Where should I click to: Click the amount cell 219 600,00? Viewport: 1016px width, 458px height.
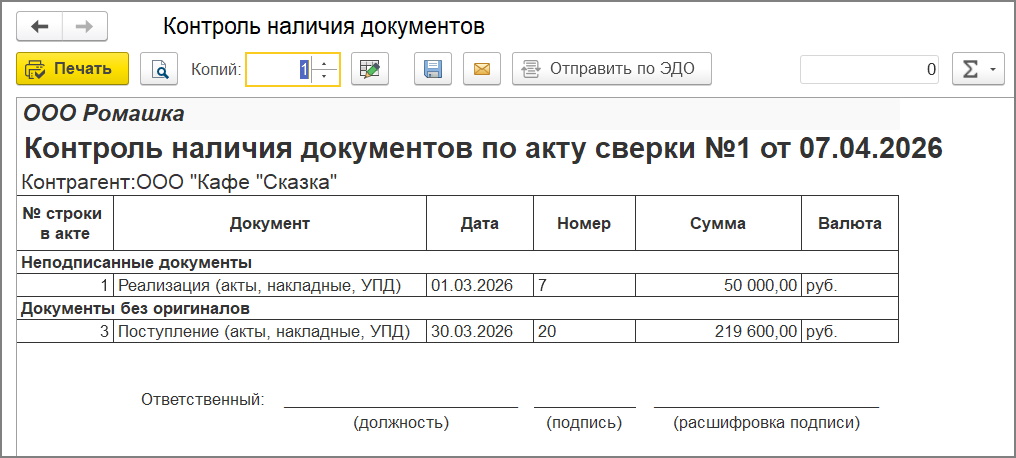[x=718, y=332]
